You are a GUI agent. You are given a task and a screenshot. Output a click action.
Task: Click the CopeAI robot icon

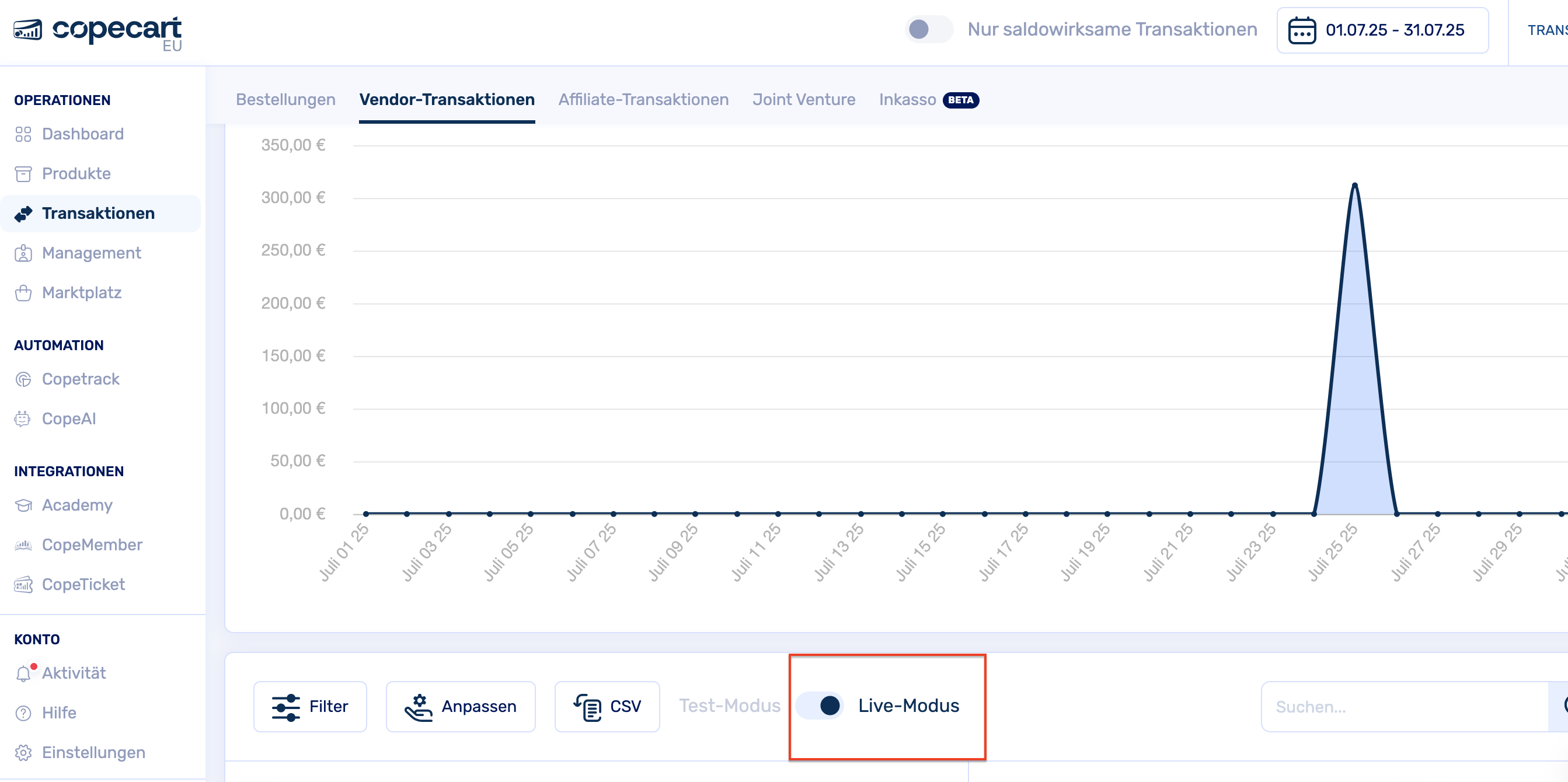pos(23,418)
